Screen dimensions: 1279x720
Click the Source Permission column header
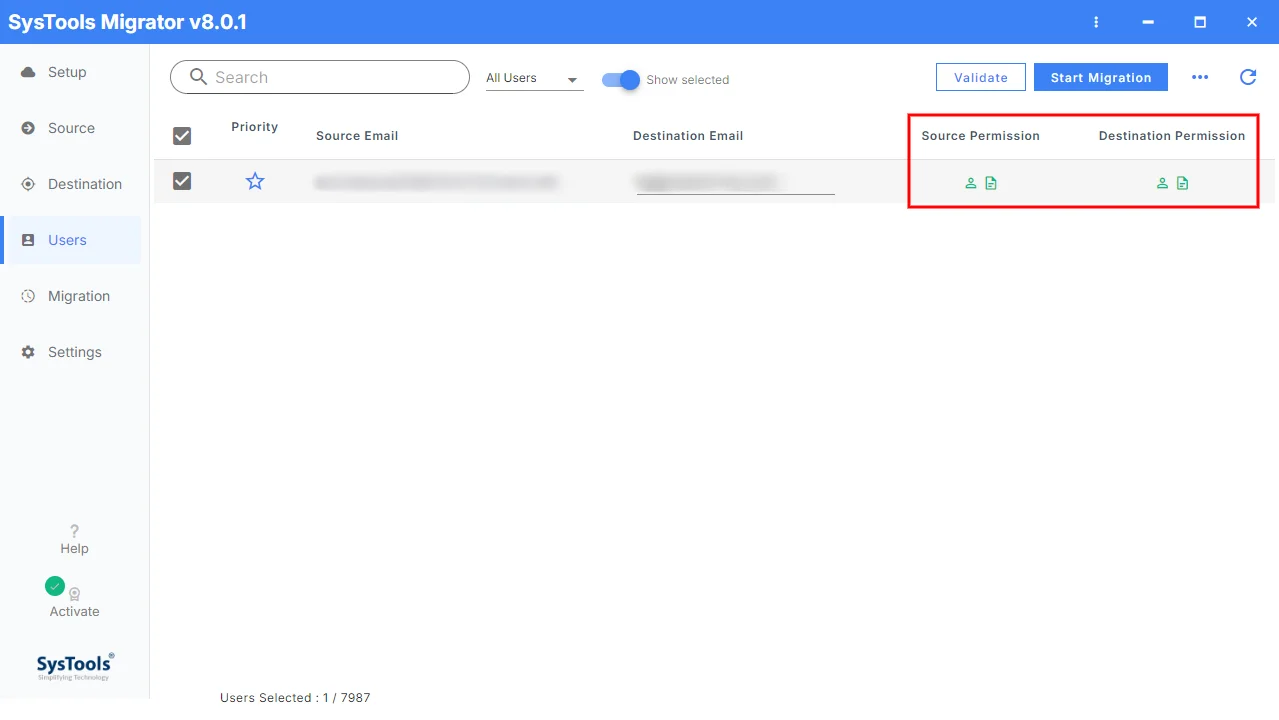pyautogui.click(x=981, y=136)
